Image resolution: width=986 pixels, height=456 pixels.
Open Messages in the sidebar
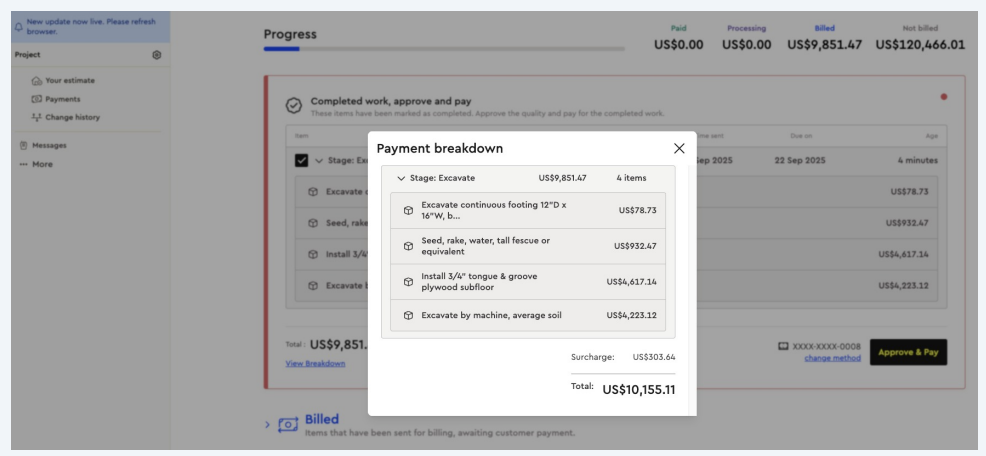tap(48, 145)
